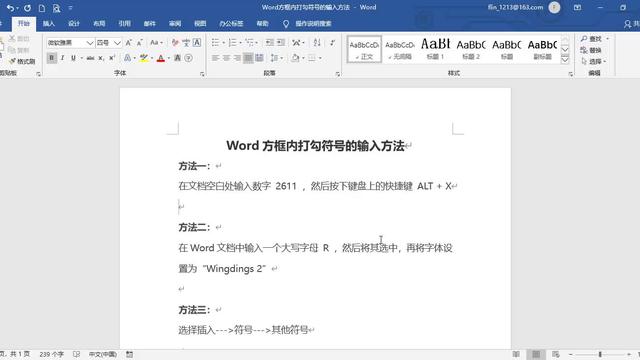Toggle Underline formatting

(73, 58)
